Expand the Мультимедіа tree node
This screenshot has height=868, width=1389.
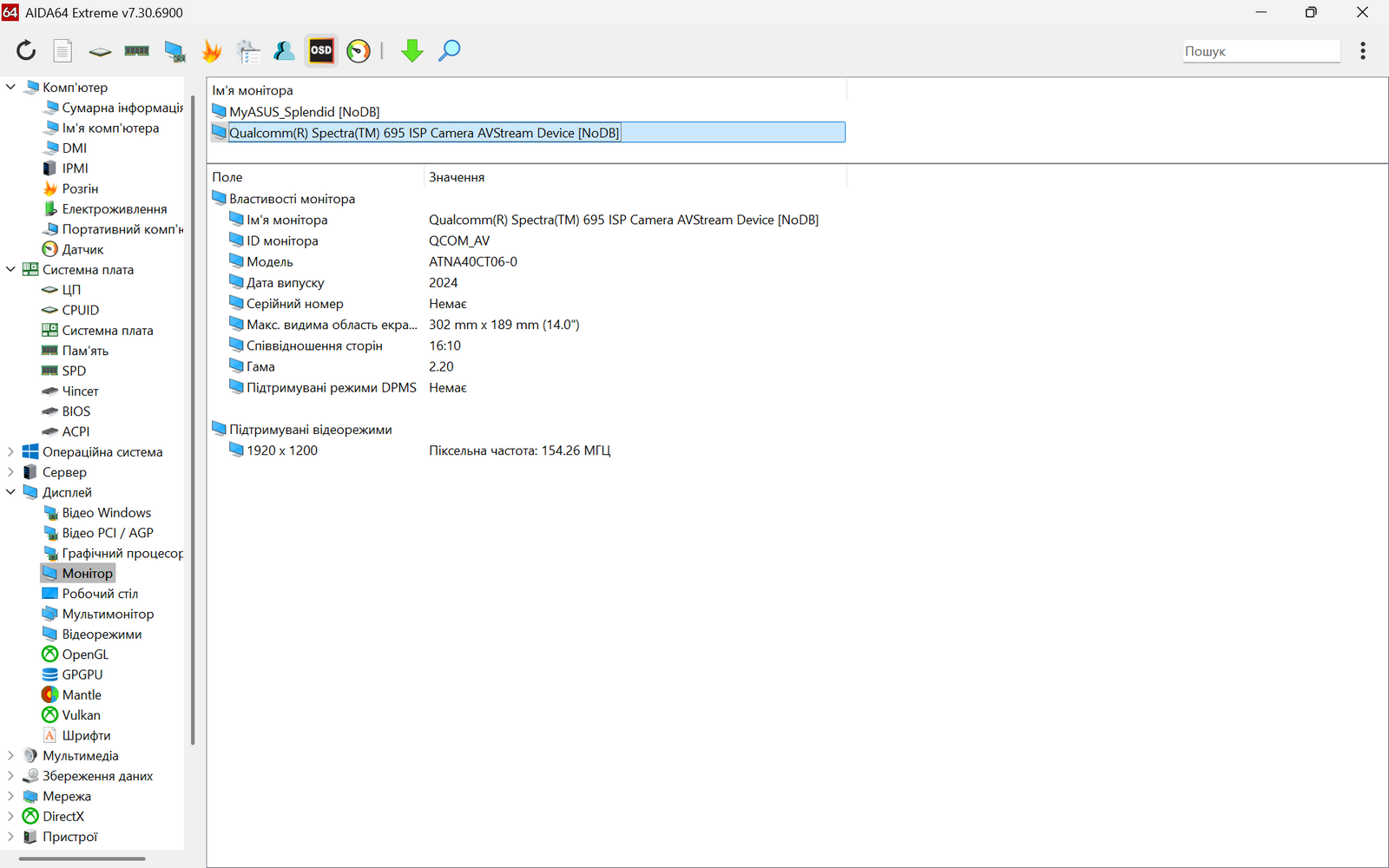pyautogui.click(x=10, y=755)
